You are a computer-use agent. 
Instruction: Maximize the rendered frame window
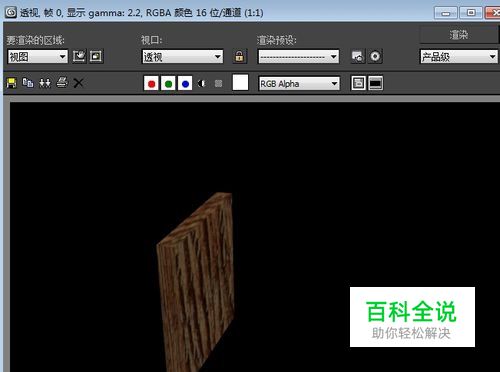pos(471,13)
